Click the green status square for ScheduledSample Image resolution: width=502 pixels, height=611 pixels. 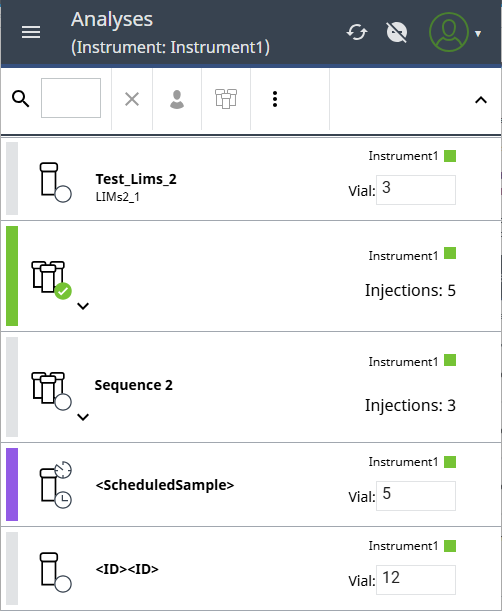[x=450, y=462]
